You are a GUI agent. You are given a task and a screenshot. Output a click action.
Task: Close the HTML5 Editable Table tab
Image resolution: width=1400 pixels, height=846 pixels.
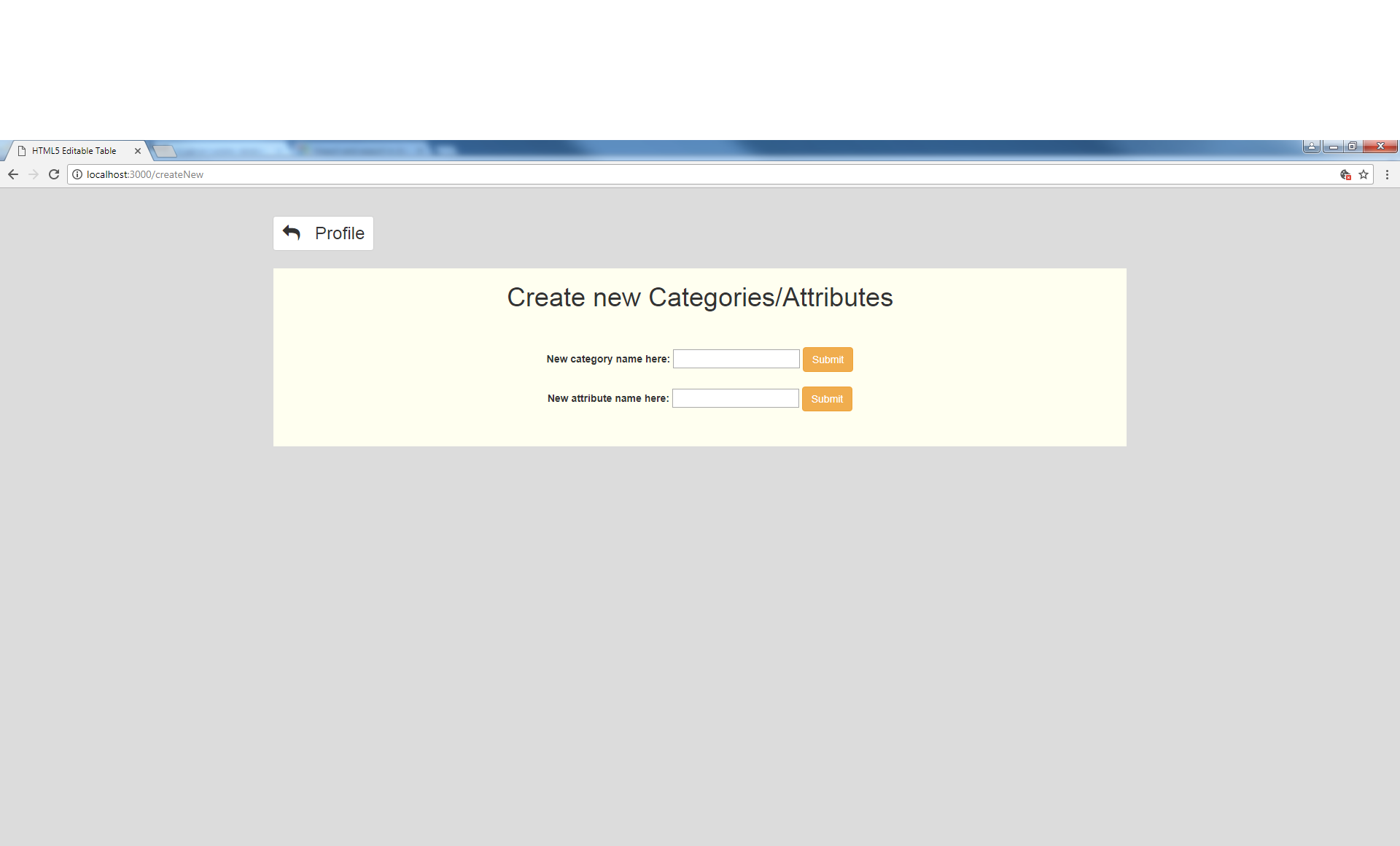click(137, 151)
